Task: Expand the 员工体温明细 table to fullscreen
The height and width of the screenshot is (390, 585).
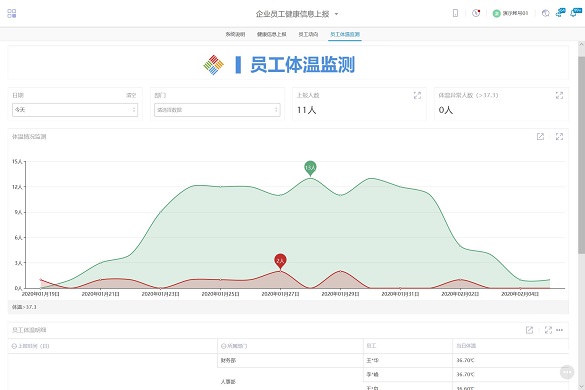Action: click(x=548, y=330)
